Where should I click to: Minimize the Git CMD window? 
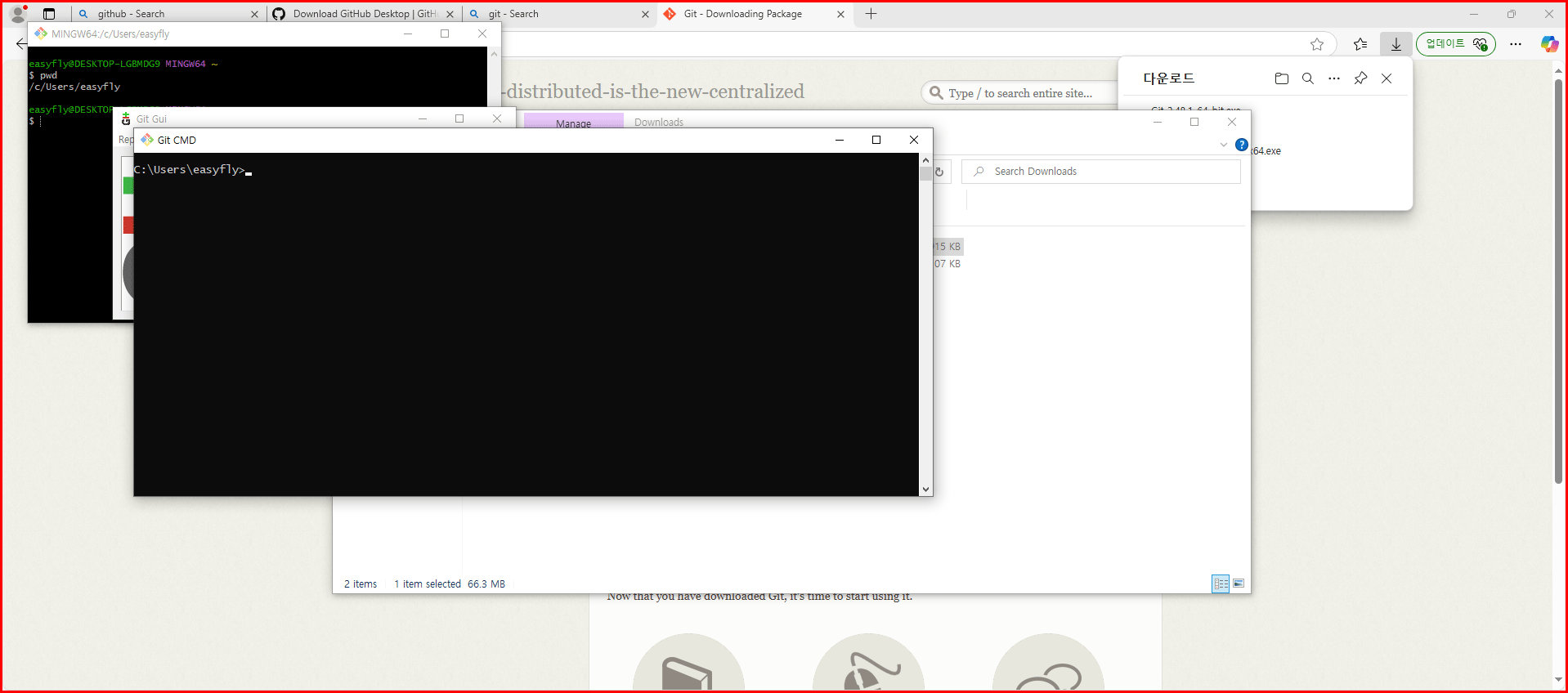click(x=839, y=140)
